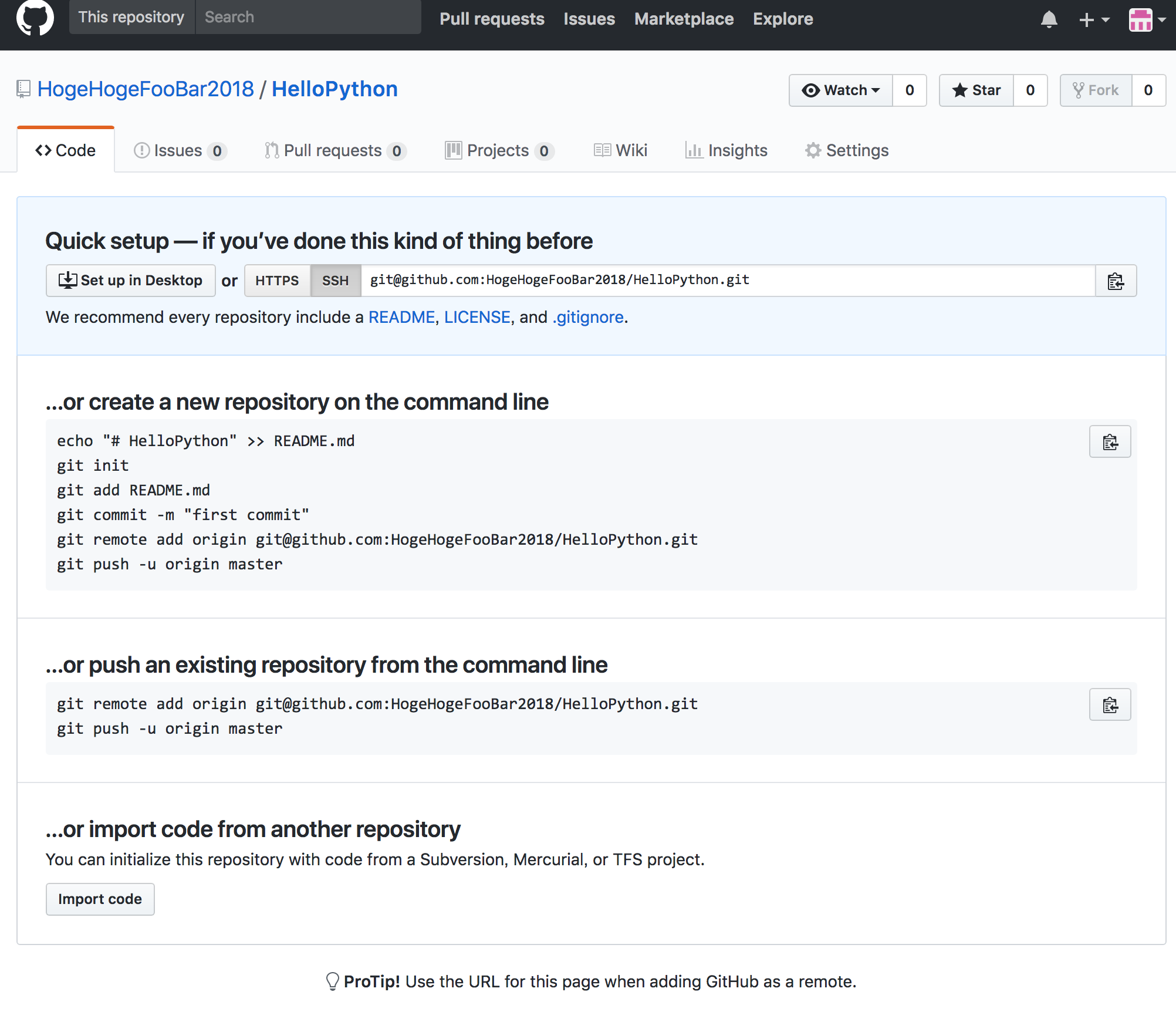Open Pull requests in top navigation
1176x1012 pixels.
click(492, 19)
